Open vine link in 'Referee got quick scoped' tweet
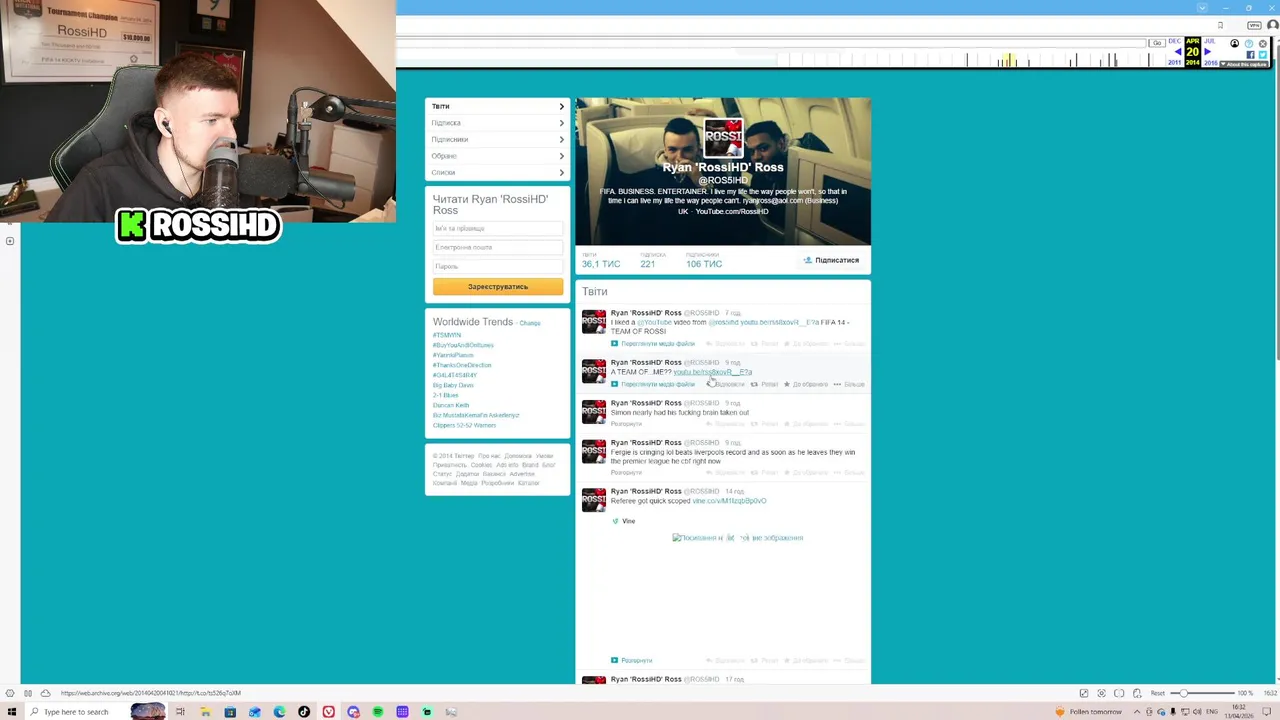This screenshot has width=1280, height=720. [x=729, y=501]
